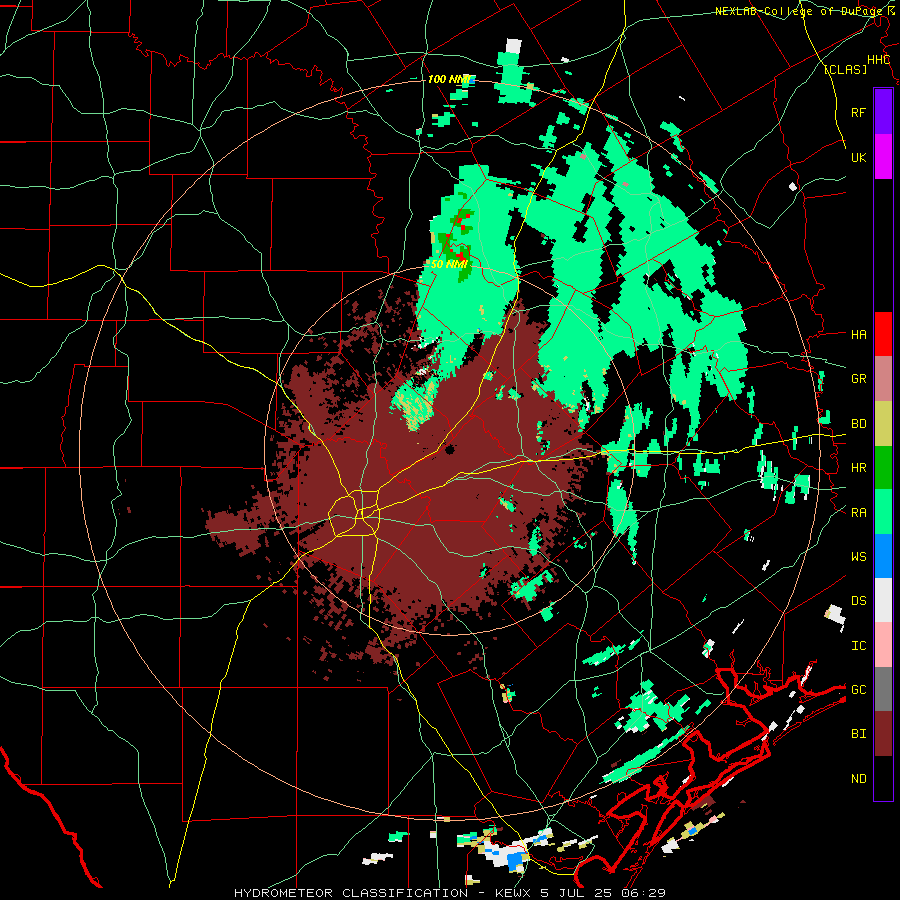The height and width of the screenshot is (900, 900).
Task: Click the IC legend label
Action: click(858, 645)
